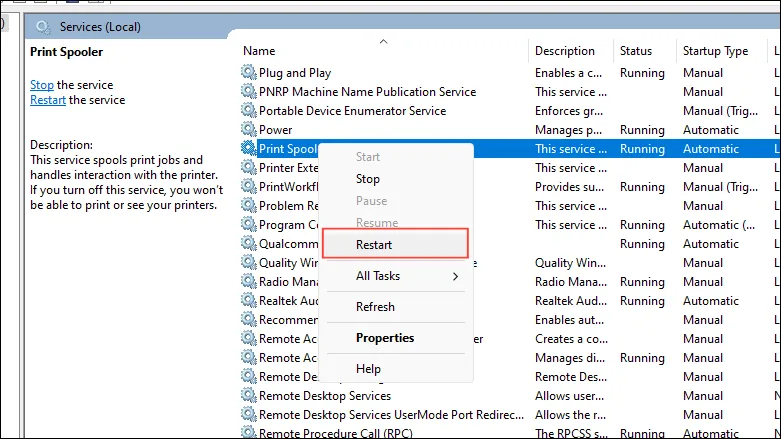Choose Stop in the context menu
This screenshot has width=781, height=439.
[368, 179]
